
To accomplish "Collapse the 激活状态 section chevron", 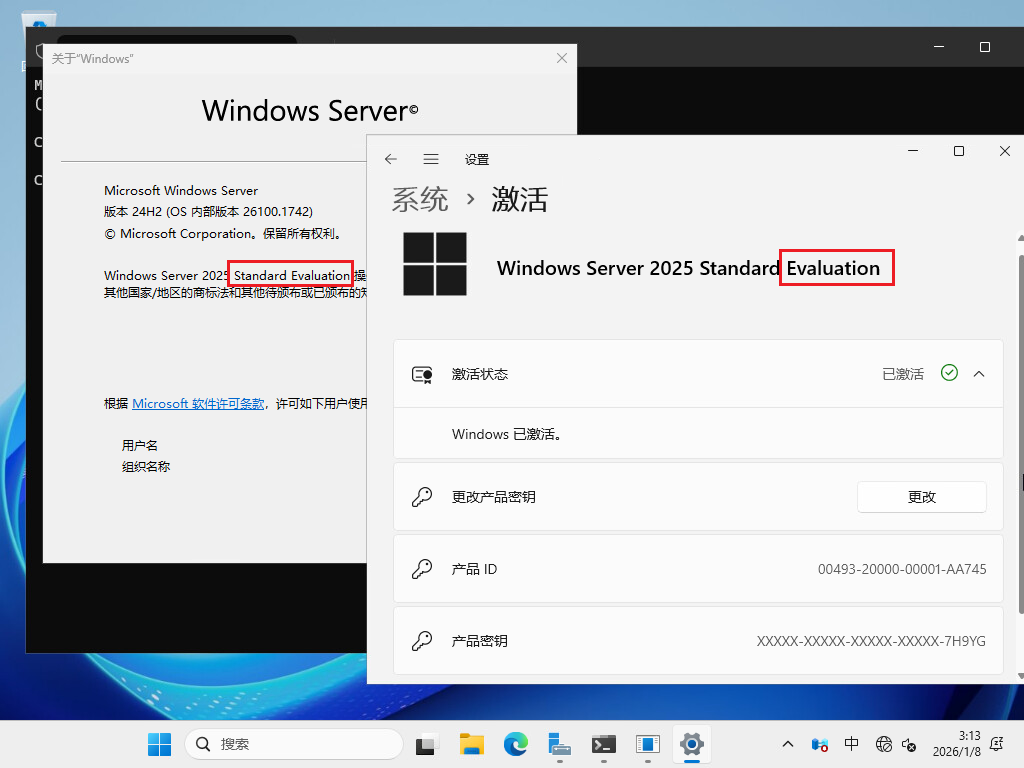I will 979,373.
